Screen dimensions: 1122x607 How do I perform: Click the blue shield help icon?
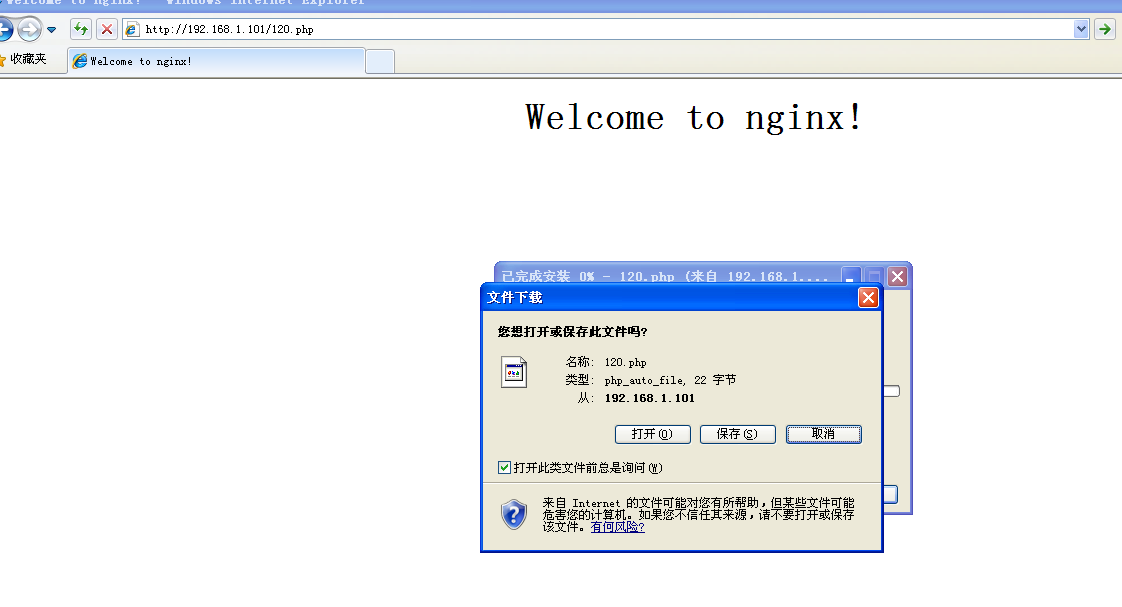tap(514, 514)
